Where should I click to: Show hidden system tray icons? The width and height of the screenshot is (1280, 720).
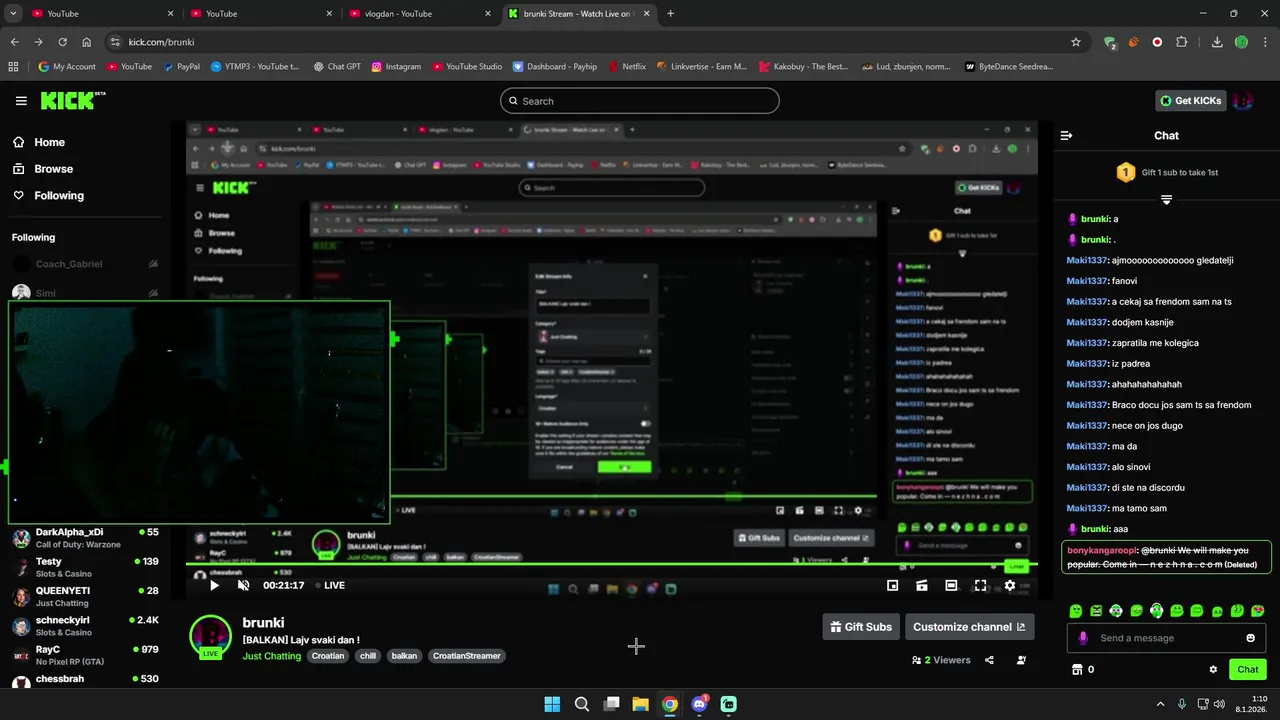1160,704
